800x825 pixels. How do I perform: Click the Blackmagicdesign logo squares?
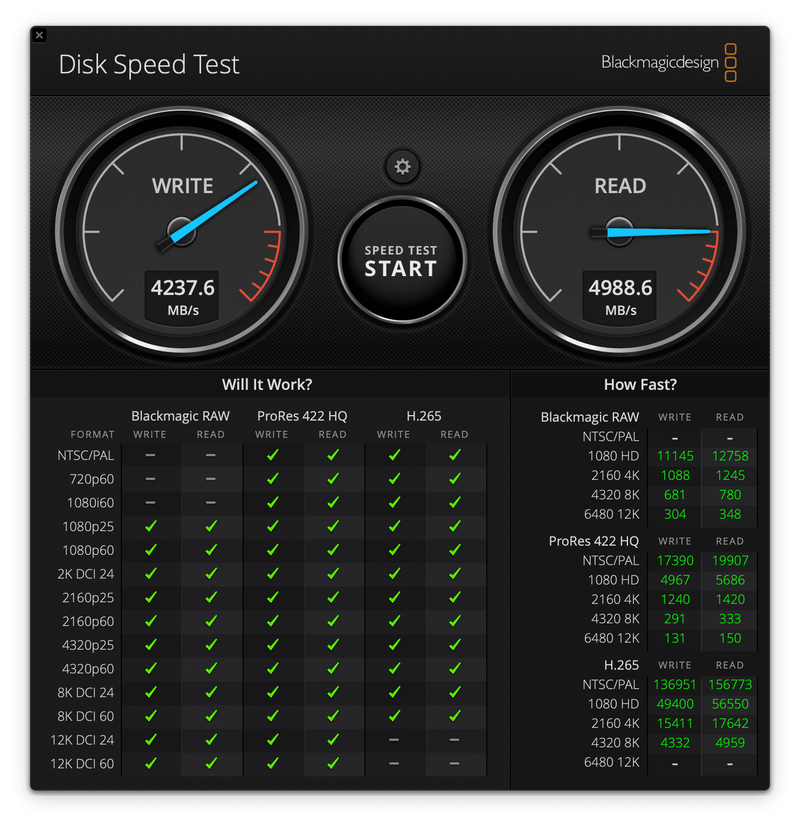click(730, 62)
